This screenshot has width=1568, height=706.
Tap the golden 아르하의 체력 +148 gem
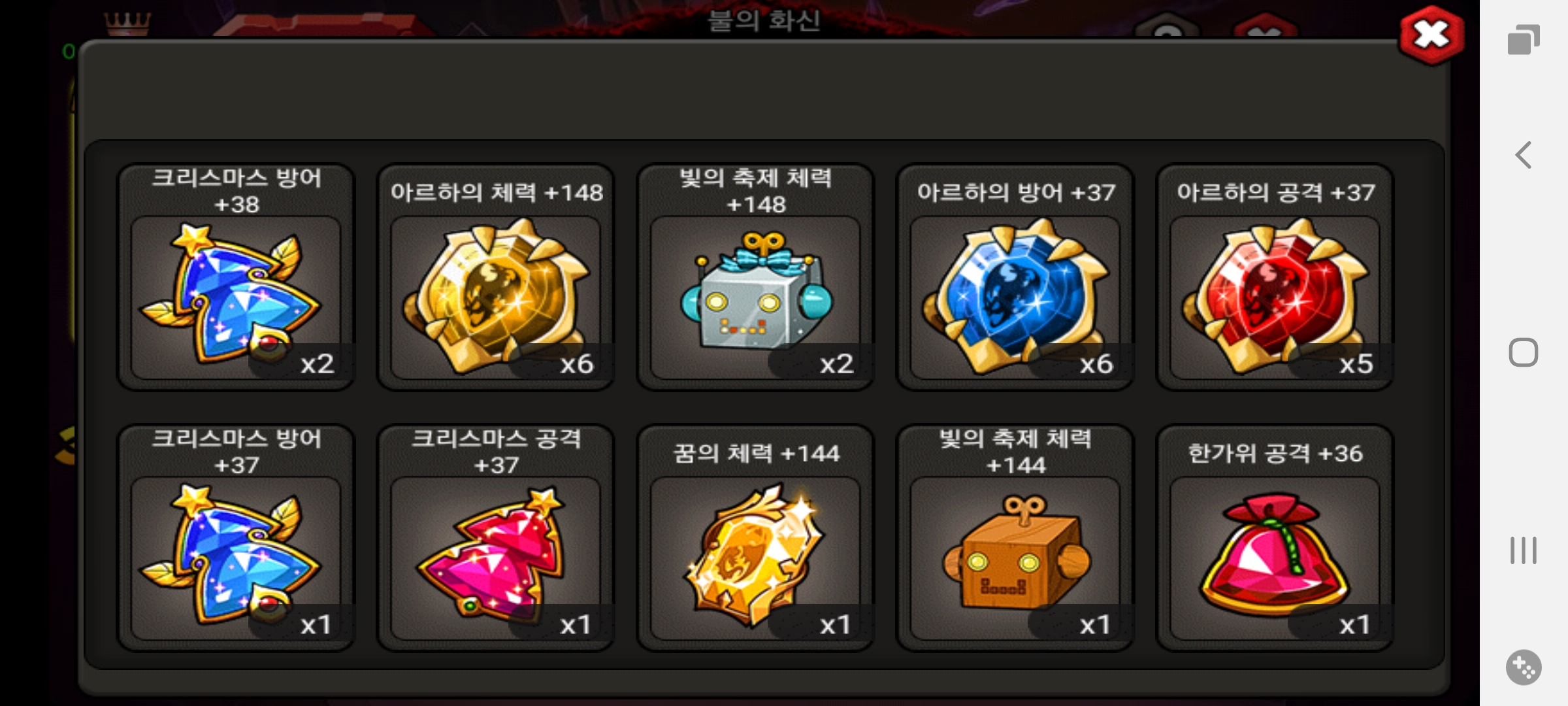point(496,277)
